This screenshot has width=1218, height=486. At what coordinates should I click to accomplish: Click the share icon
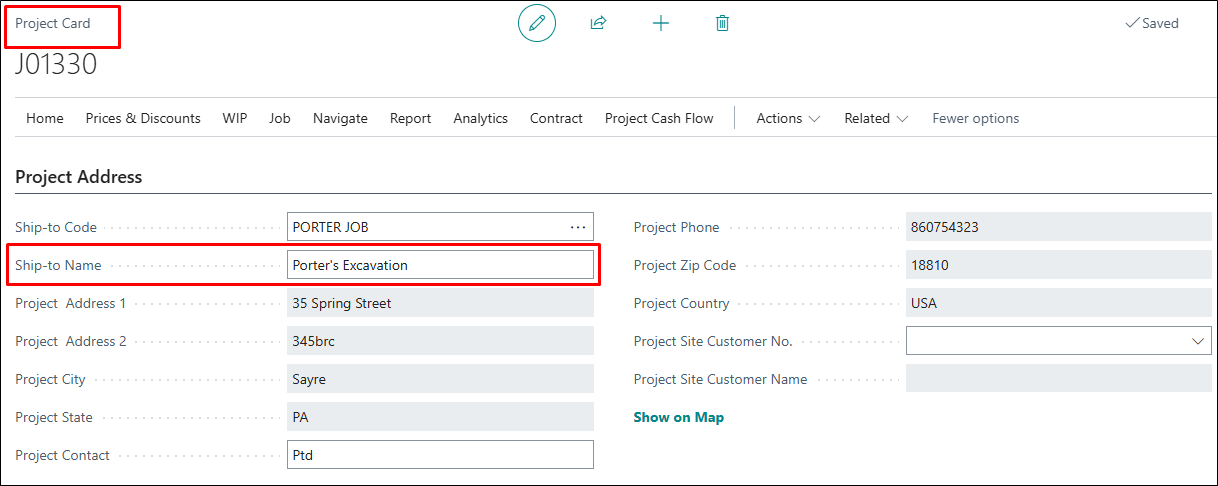pos(598,23)
